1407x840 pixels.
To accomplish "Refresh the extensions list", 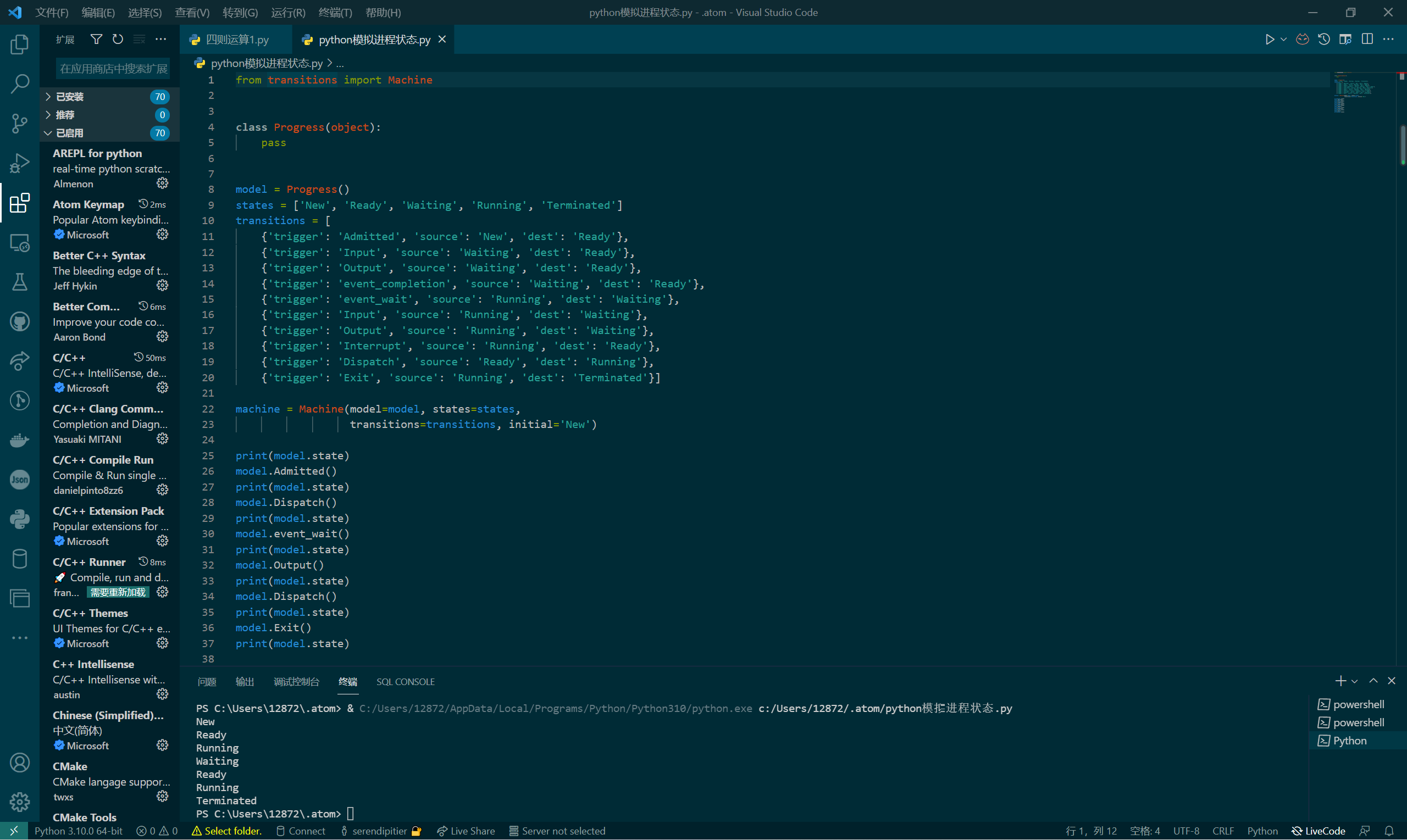I will click(118, 39).
